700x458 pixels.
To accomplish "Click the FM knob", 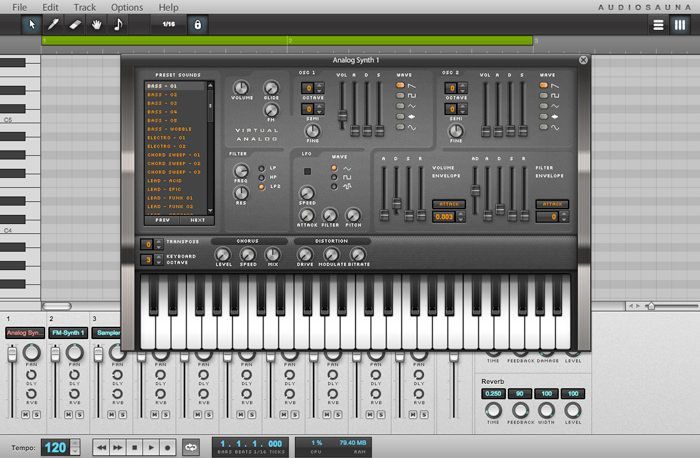I will (271, 110).
